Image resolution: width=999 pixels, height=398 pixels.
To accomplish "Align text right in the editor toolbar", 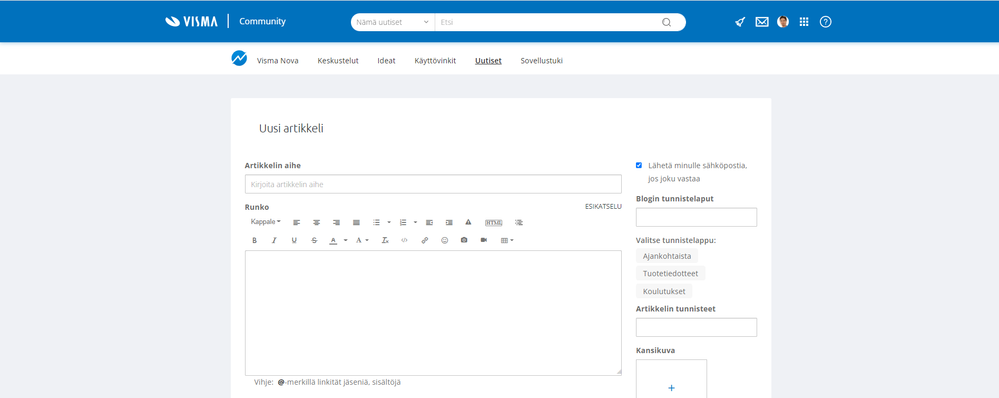I will tap(336, 222).
